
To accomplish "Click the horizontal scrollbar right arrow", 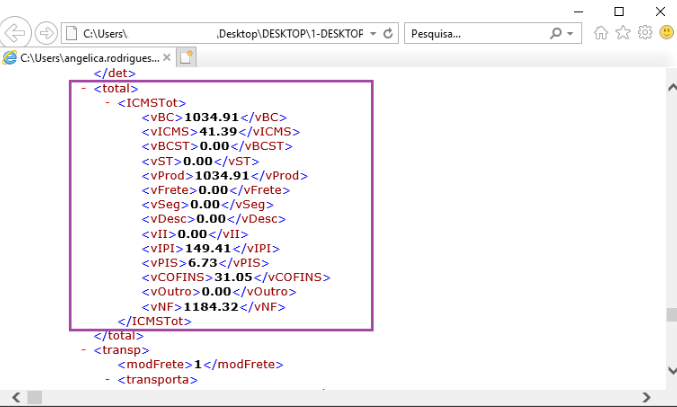I will coord(646,397).
